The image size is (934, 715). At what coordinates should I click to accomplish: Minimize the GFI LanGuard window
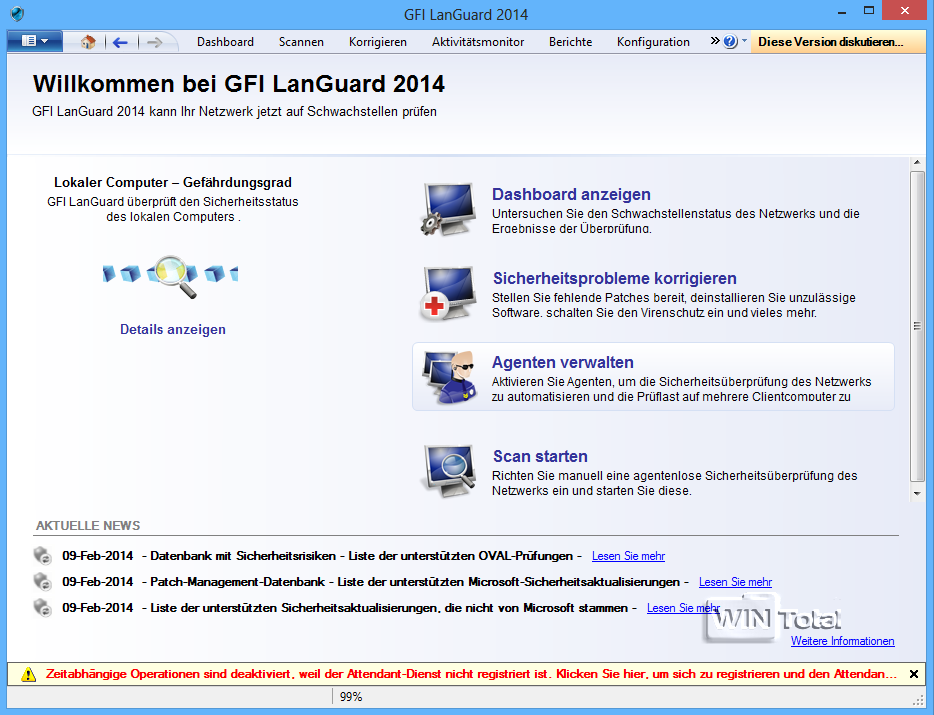point(842,11)
